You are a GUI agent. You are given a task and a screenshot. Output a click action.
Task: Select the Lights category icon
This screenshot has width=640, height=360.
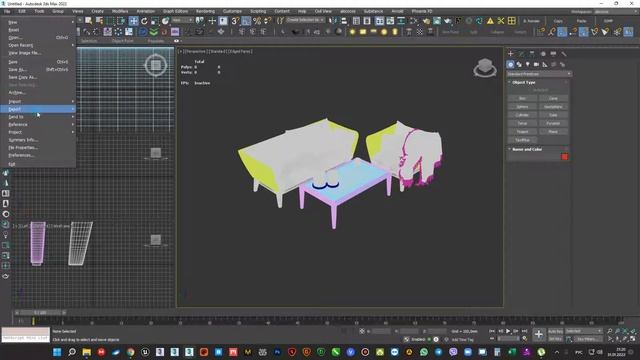528,64
